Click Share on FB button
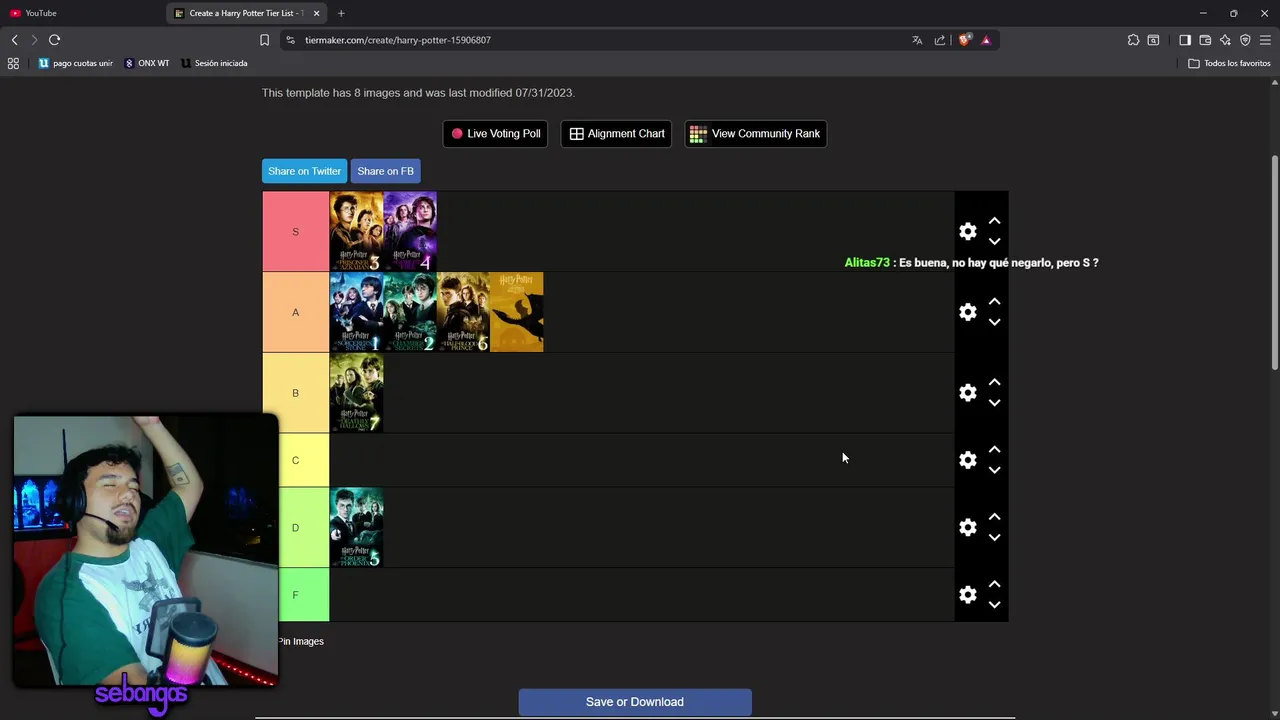Image resolution: width=1280 pixels, height=720 pixels. point(385,171)
